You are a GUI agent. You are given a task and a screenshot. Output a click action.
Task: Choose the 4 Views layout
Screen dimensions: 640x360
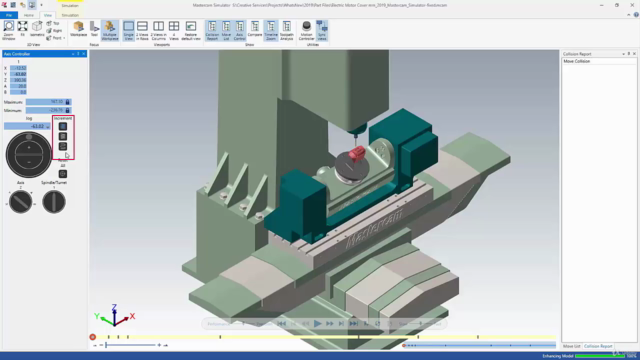[x=174, y=30]
